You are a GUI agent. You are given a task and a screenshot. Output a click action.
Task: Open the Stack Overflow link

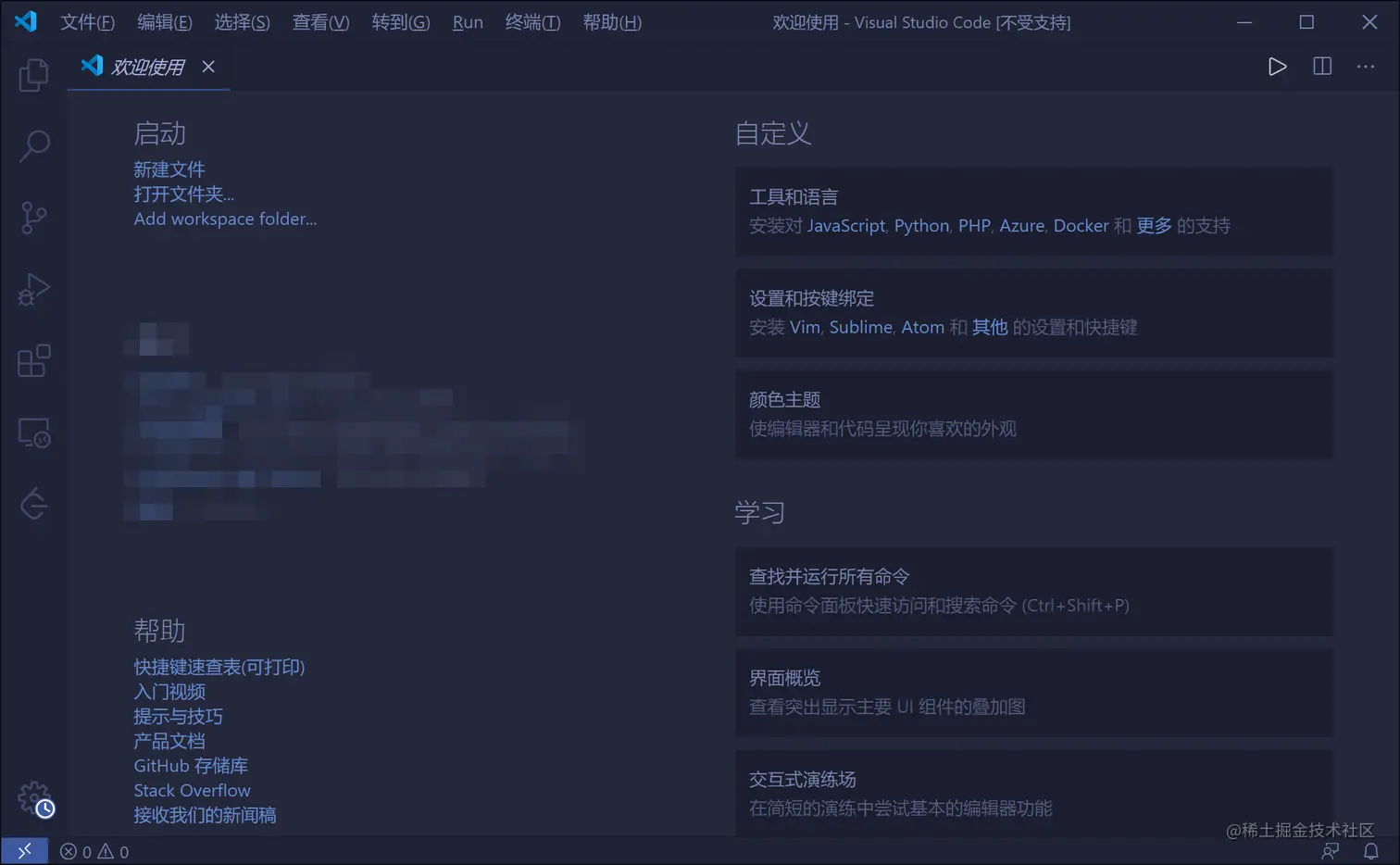click(x=192, y=790)
